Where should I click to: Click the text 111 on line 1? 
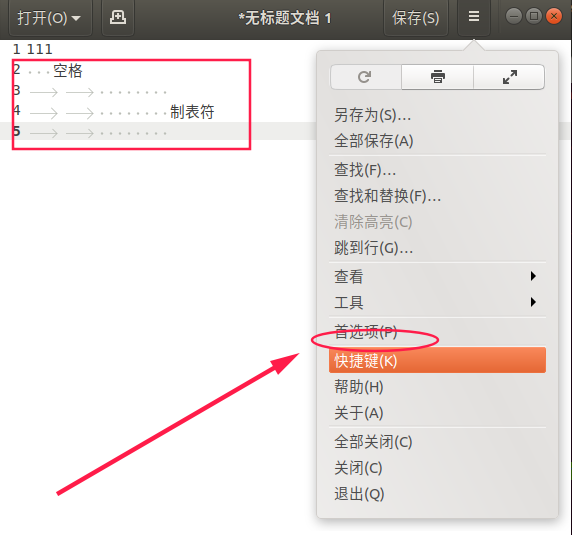40,49
